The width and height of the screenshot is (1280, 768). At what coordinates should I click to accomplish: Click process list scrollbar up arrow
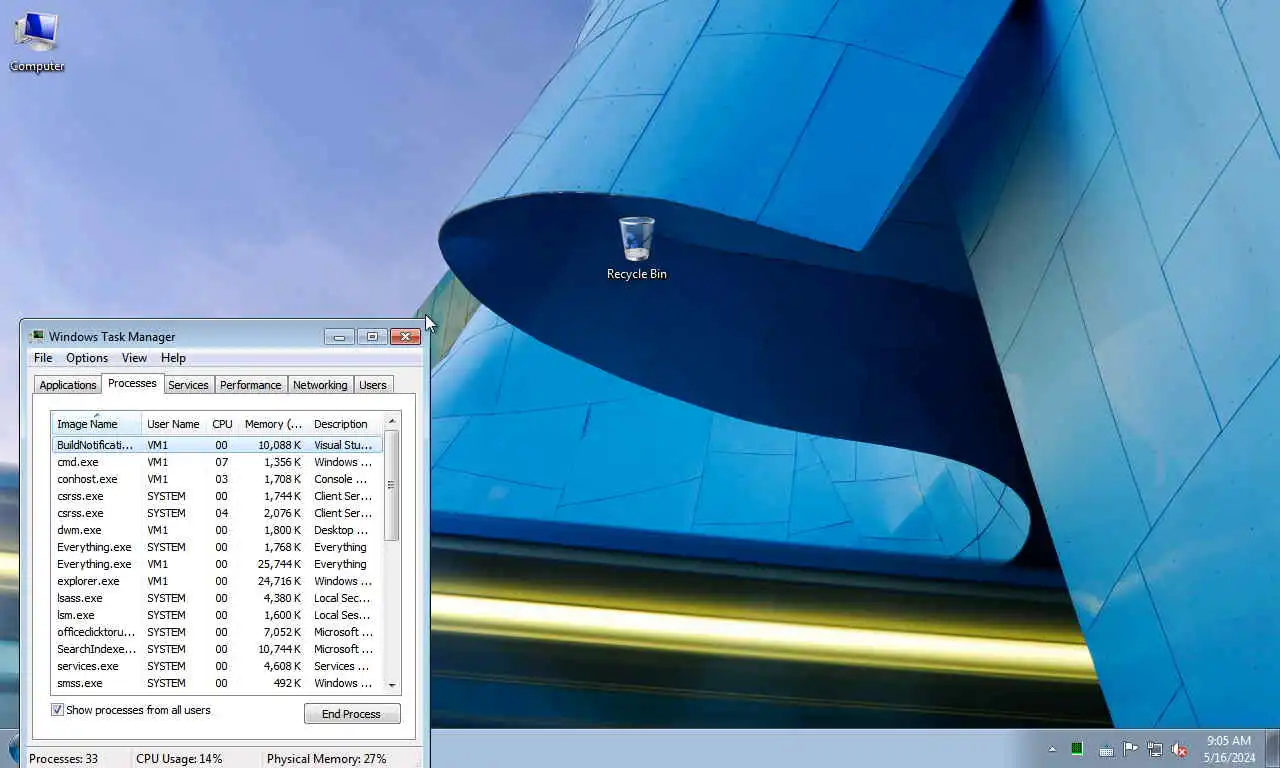[x=392, y=421]
